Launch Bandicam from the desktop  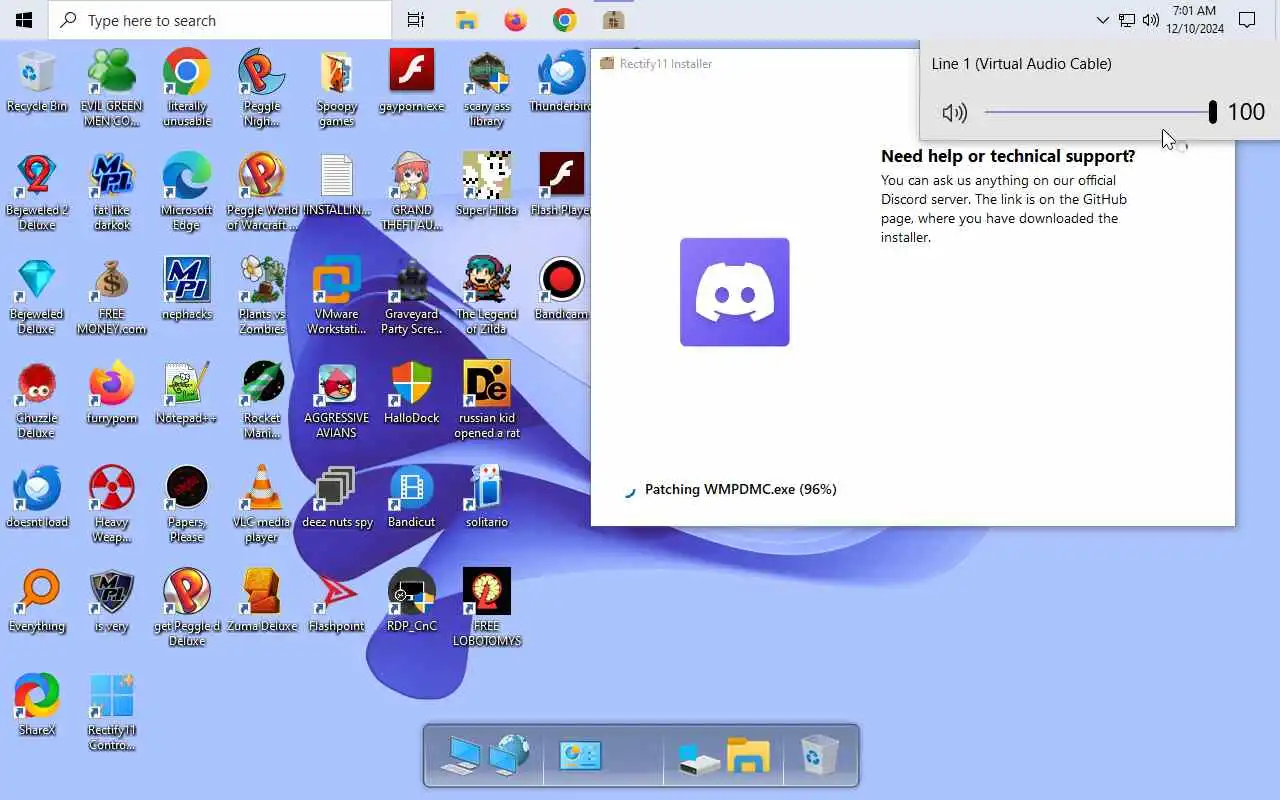pyautogui.click(x=562, y=289)
